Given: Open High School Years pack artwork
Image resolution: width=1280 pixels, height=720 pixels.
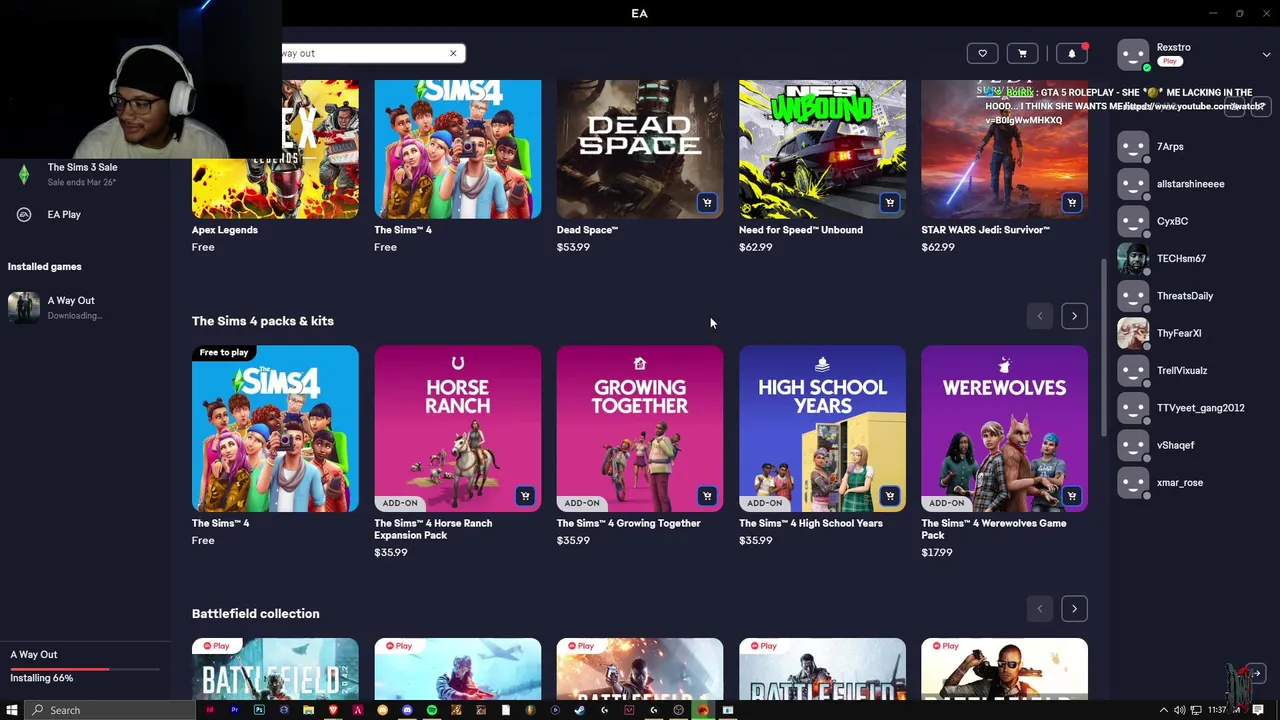Looking at the screenshot, I should (822, 429).
